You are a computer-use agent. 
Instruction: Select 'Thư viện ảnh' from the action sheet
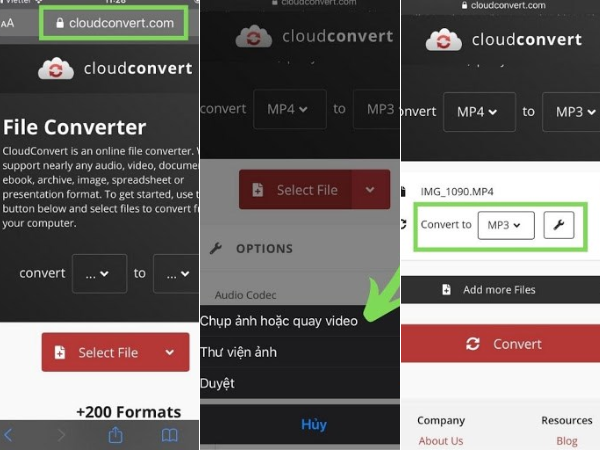(x=238, y=352)
